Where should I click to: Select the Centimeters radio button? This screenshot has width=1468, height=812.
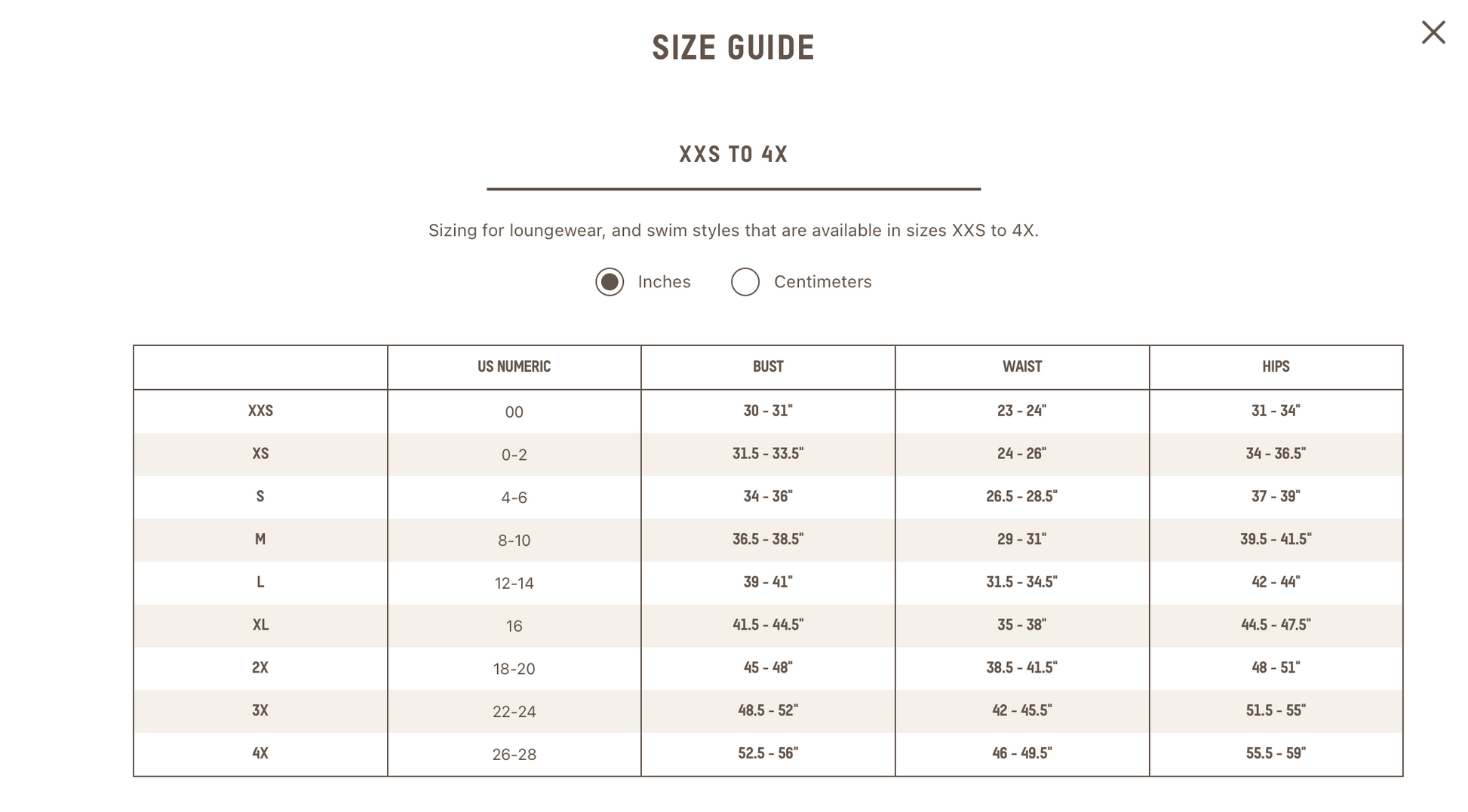[745, 282]
